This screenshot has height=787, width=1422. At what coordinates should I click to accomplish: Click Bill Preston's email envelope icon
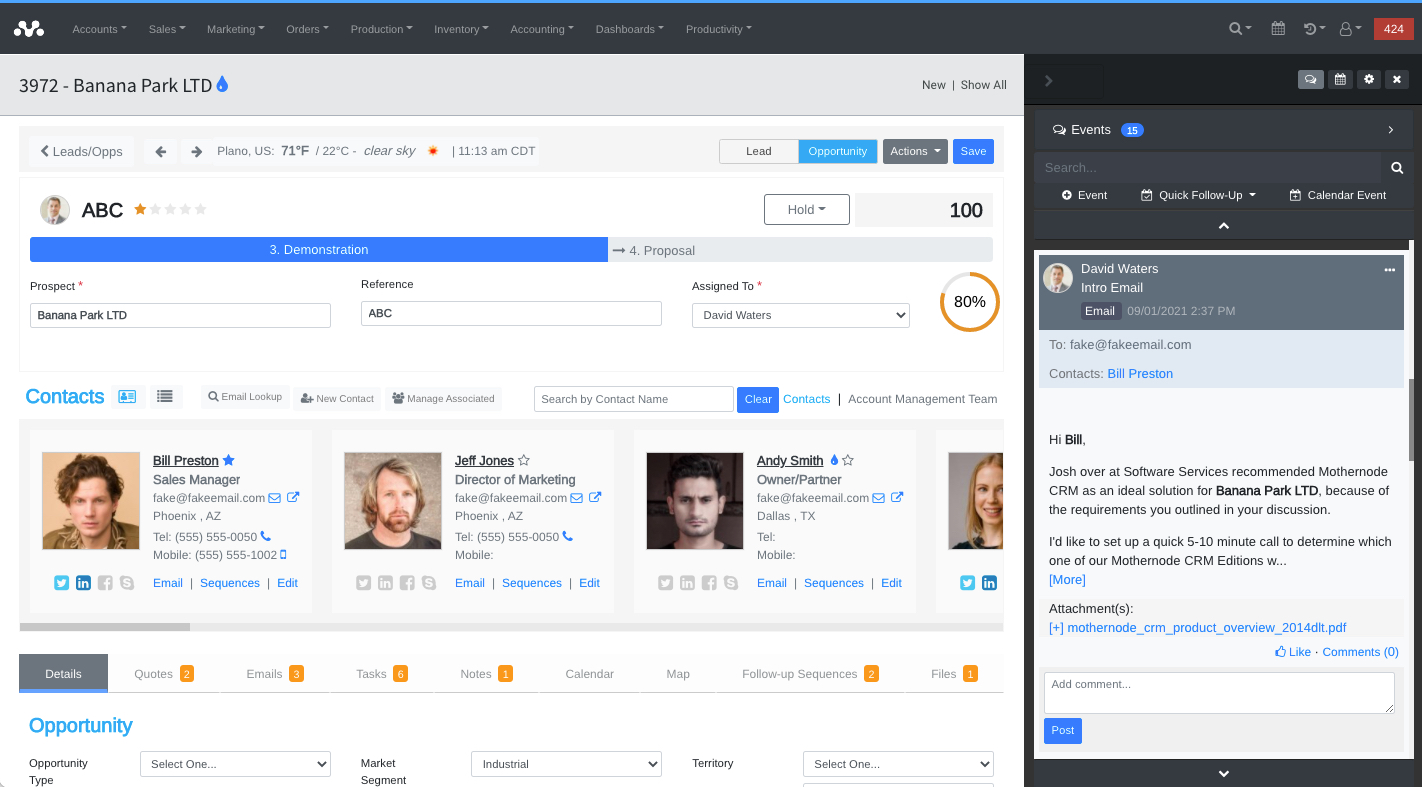click(275, 498)
